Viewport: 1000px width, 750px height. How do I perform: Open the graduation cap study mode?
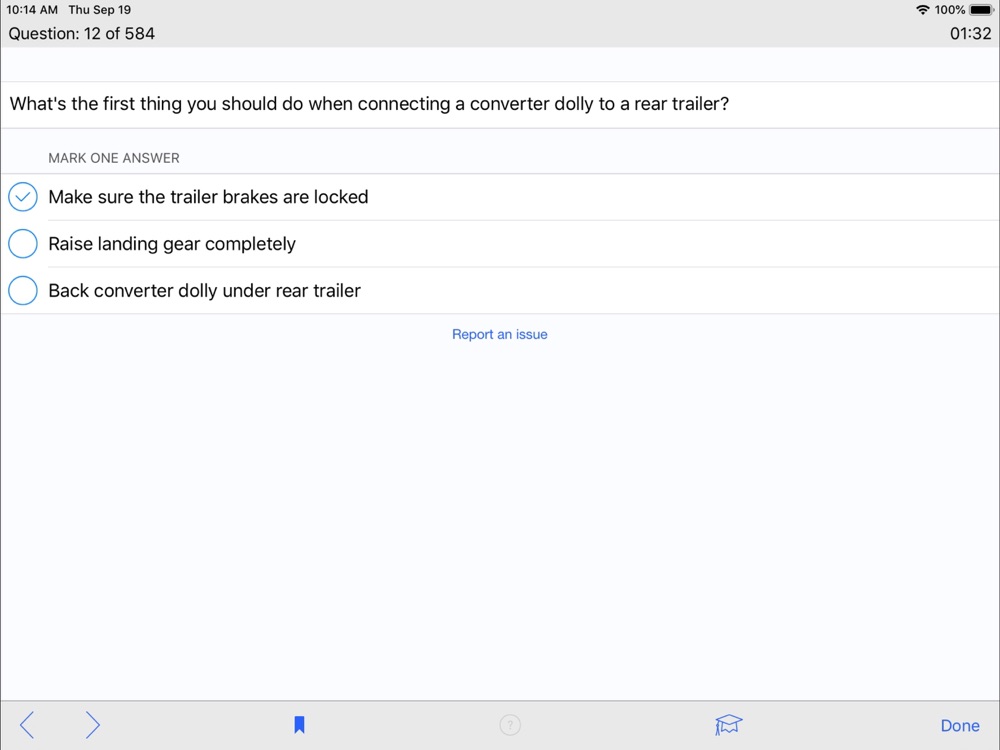pos(729,725)
